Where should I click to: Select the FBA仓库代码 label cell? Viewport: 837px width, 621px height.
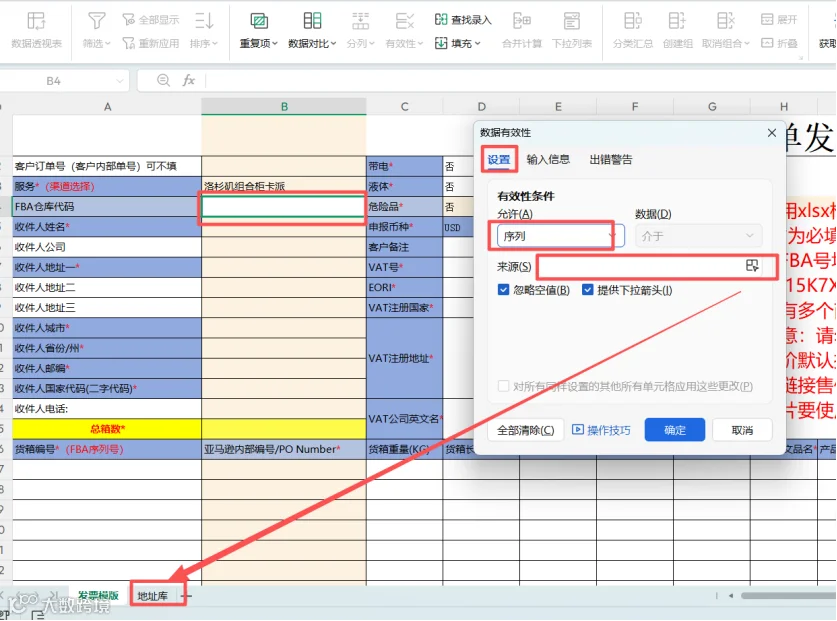[107, 207]
